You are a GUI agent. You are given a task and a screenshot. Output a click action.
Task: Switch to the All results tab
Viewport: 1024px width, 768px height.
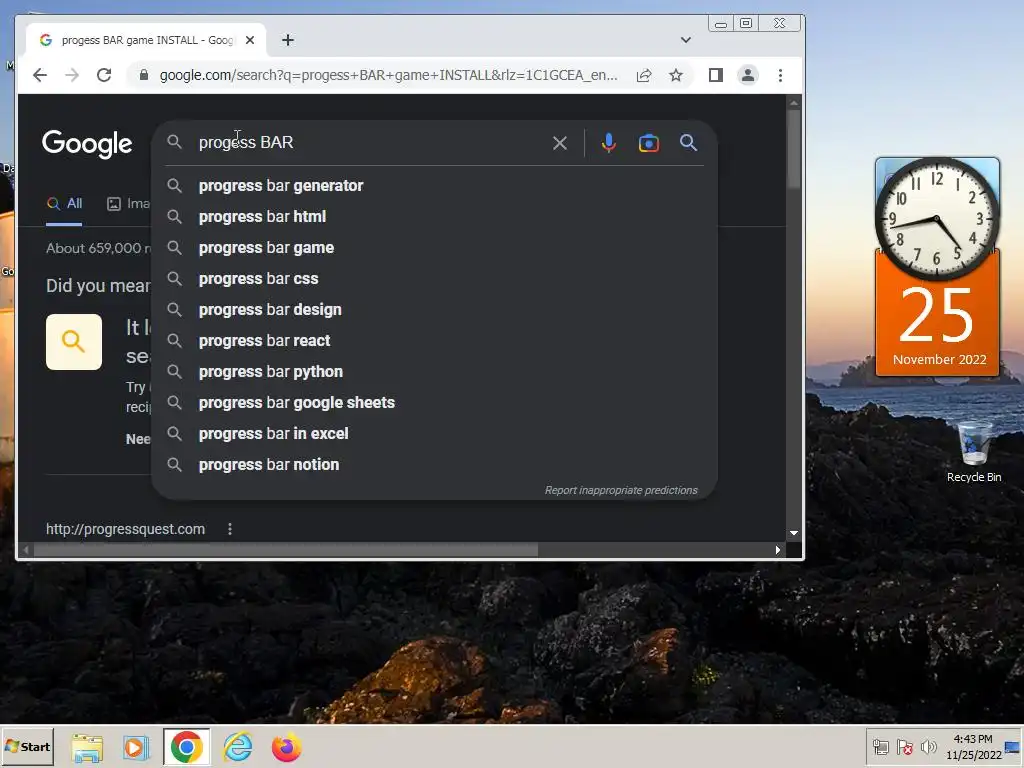[64, 204]
